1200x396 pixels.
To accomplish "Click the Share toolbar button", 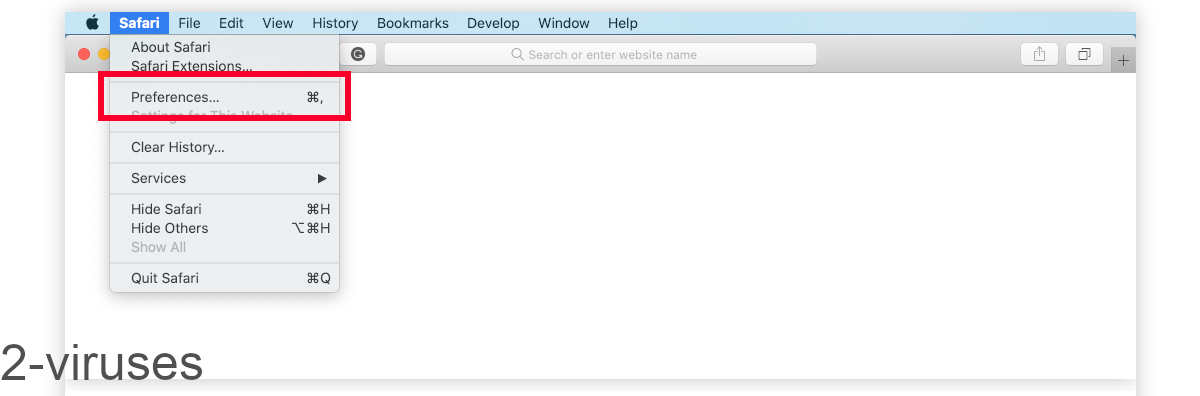I will click(x=1040, y=55).
